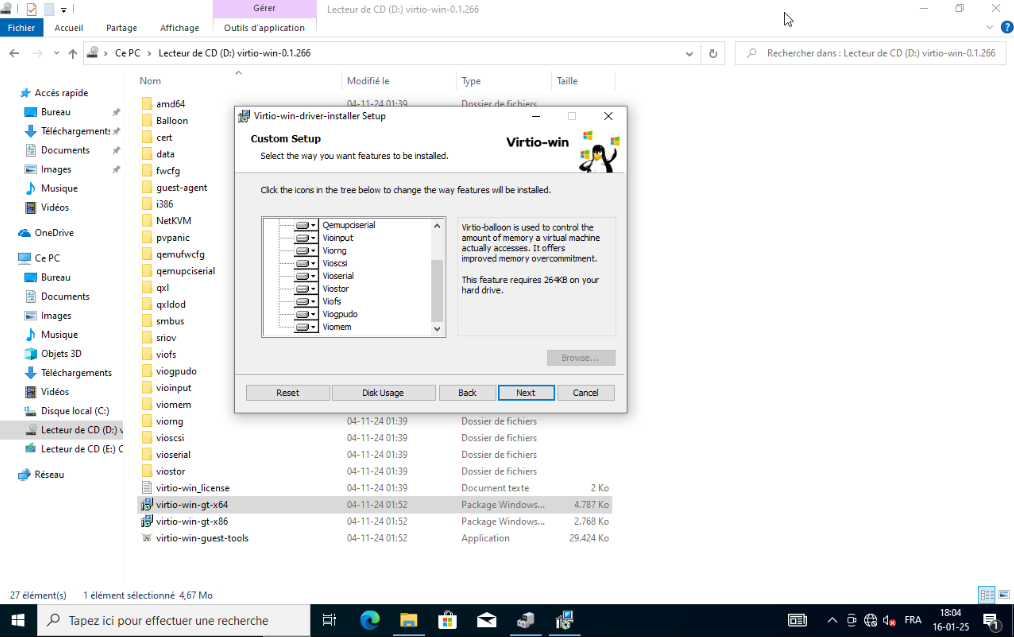Open Lecteur de CD (E:) in sidebar
Viewport: 1014px width, 637px height.
click(81, 449)
